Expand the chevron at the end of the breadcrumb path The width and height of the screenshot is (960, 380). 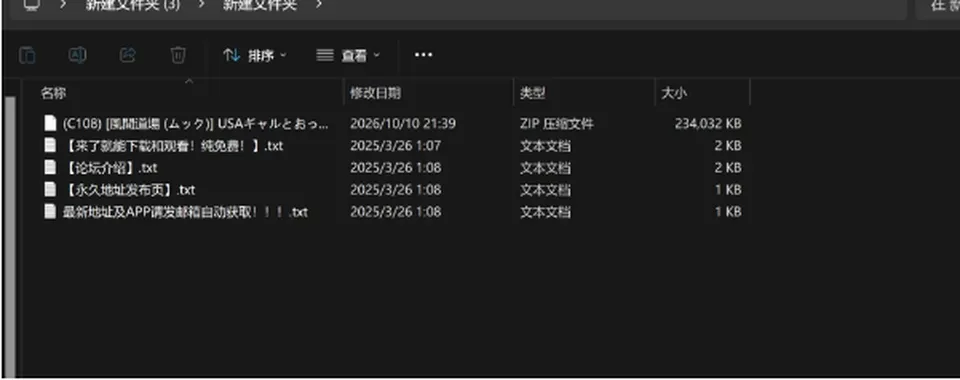pyautogui.click(x=318, y=5)
